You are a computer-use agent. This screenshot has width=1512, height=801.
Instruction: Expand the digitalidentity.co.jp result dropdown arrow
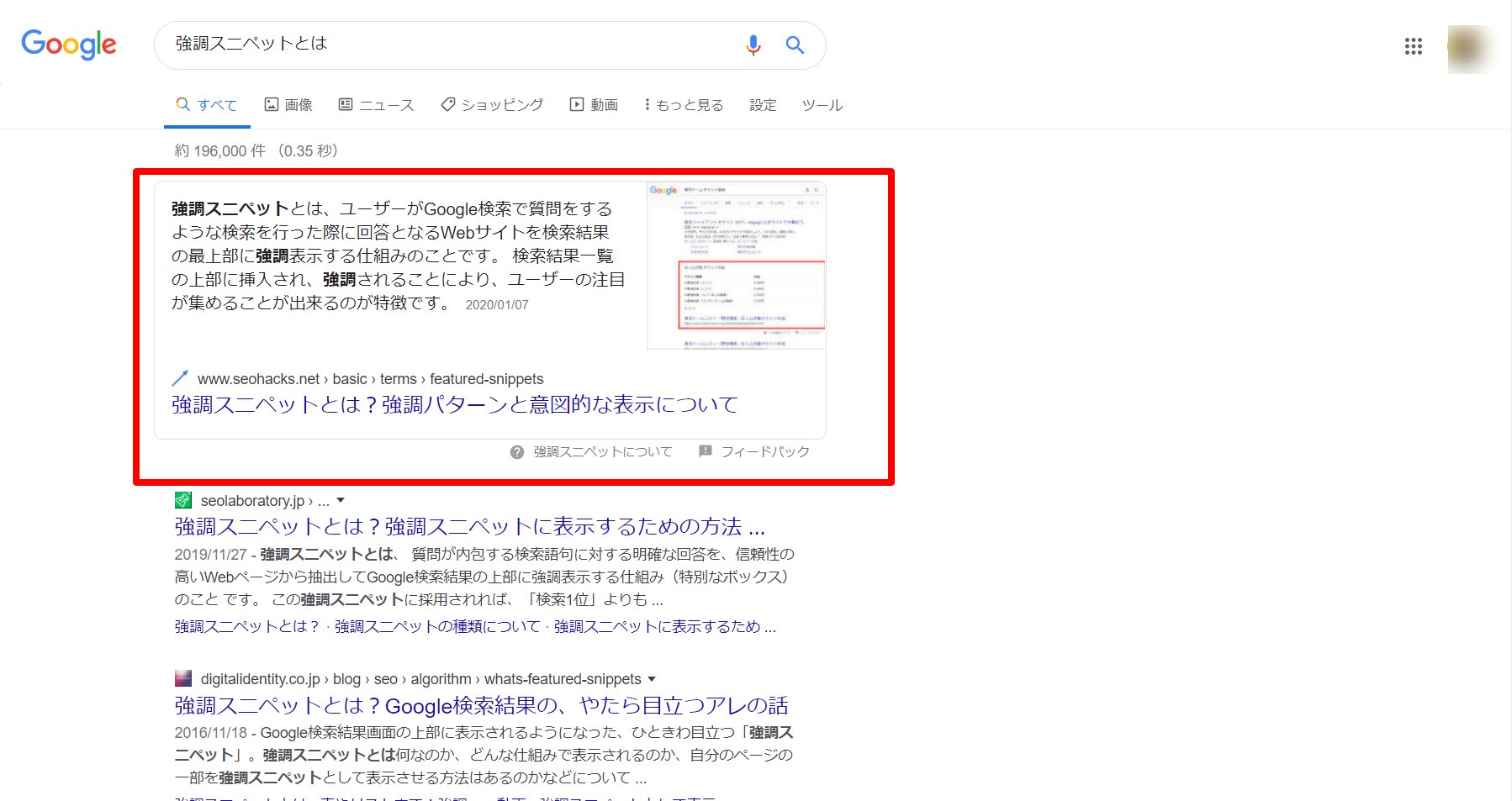coord(652,678)
